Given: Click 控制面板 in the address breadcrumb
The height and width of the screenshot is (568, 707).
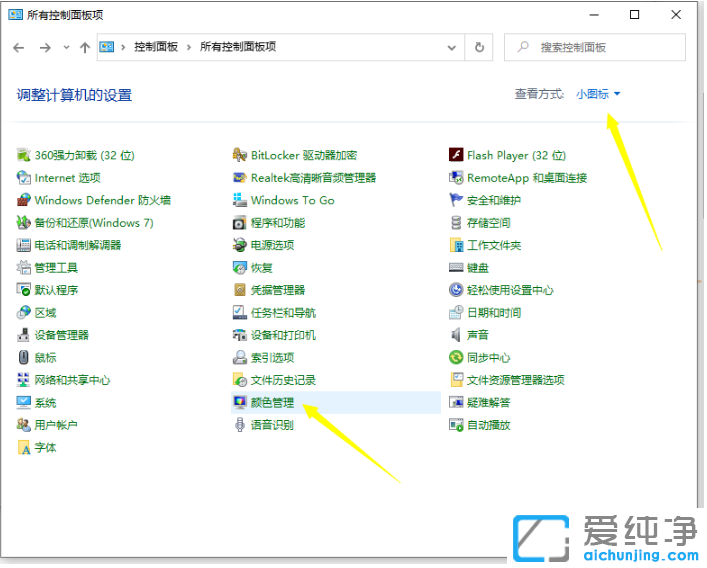Looking at the screenshot, I should (158, 47).
